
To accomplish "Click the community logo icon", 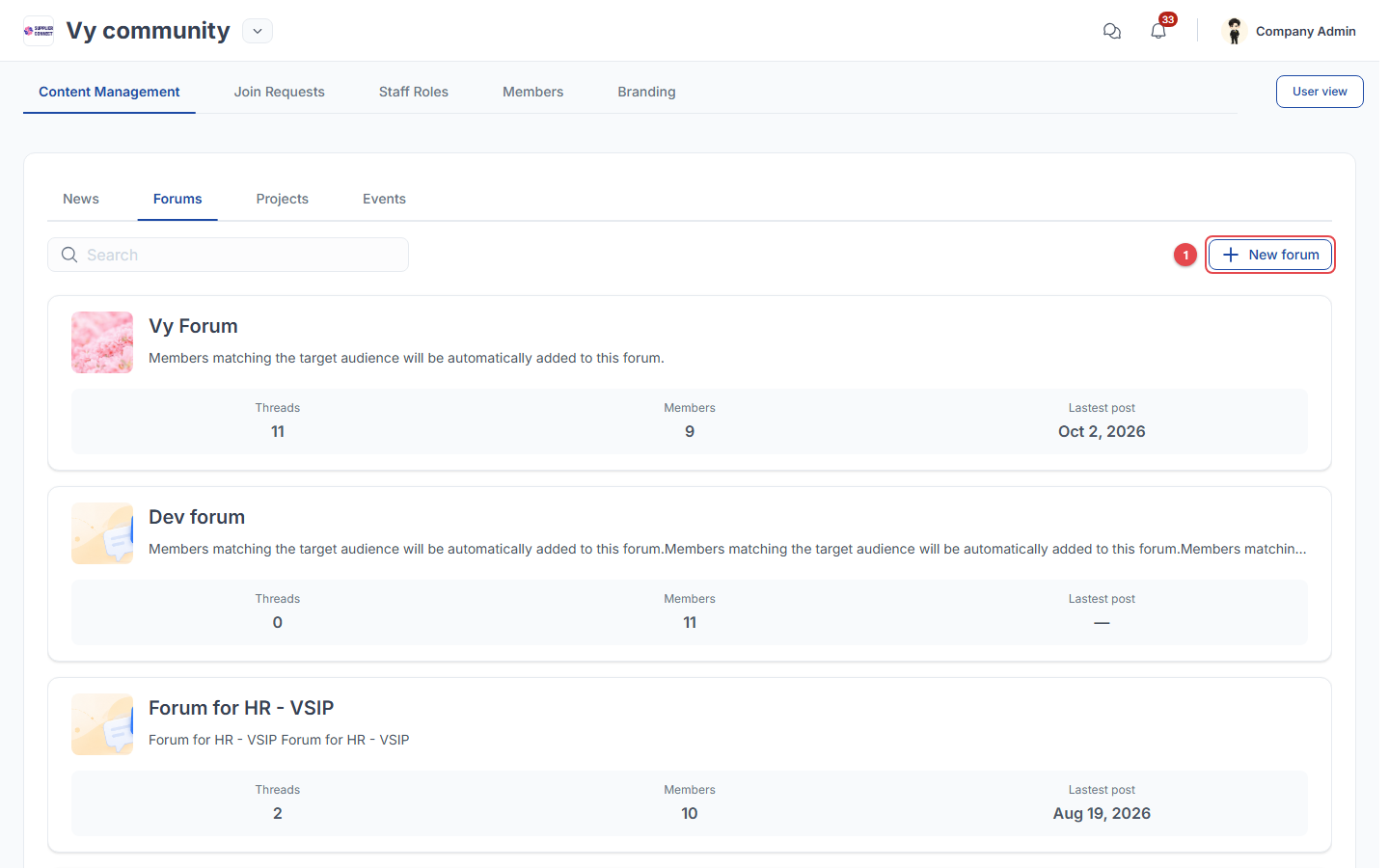I will (x=39, y=31).
